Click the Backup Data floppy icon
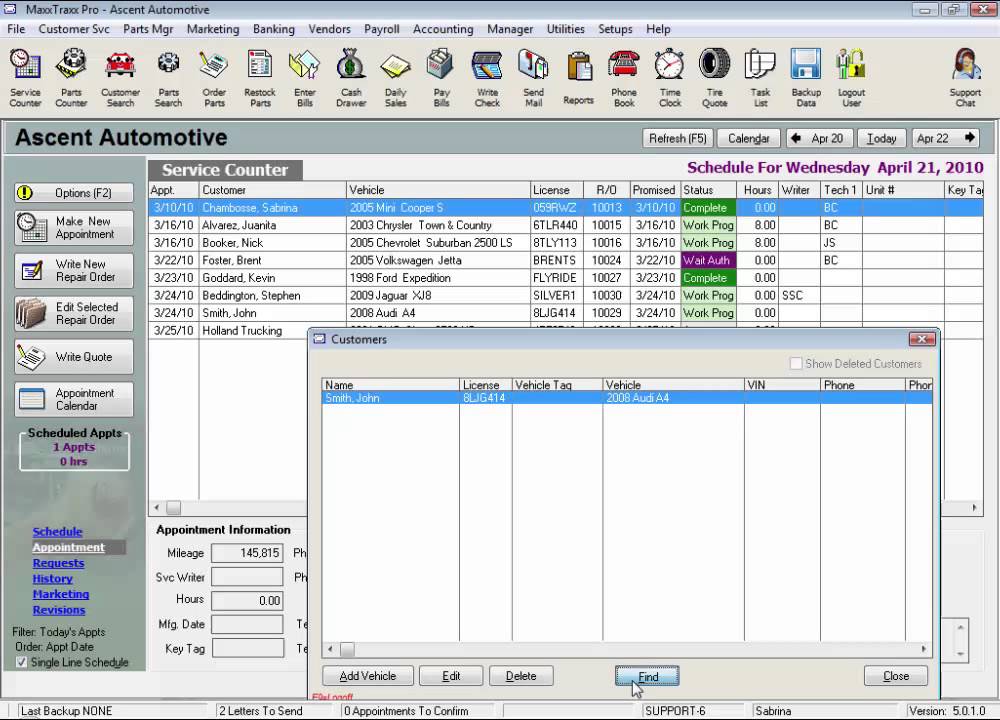The width and height of the screenshot is (1000, 720). (806, 78)
